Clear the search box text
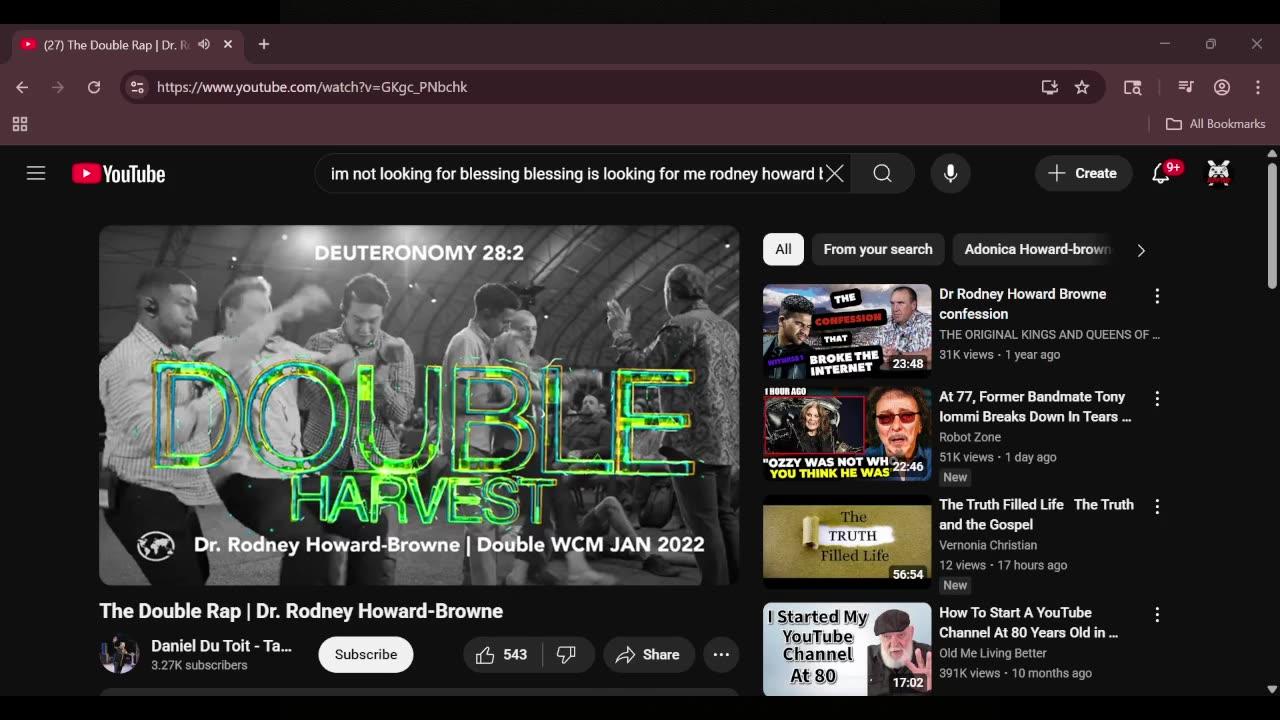Viewport: 1280px width, 720px height. click(834, 173)
